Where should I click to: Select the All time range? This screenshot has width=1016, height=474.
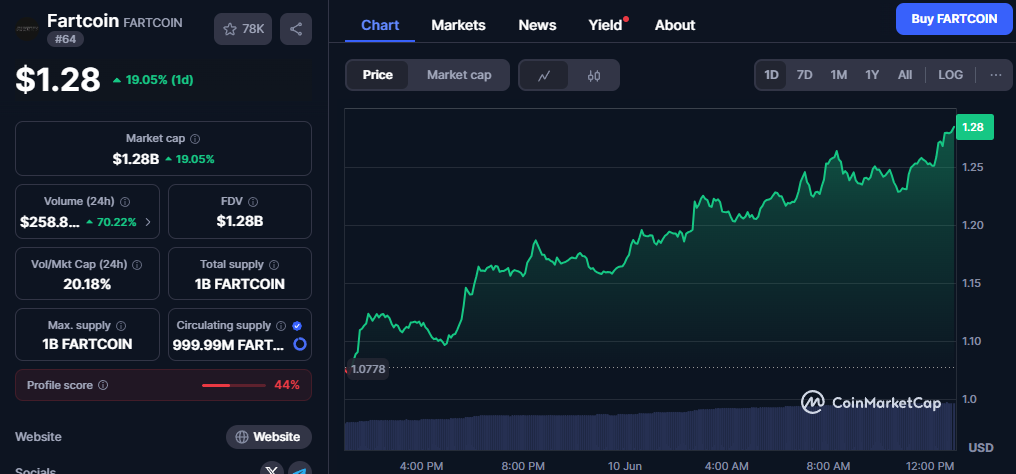pyautogui.click(x=905, y=75)
